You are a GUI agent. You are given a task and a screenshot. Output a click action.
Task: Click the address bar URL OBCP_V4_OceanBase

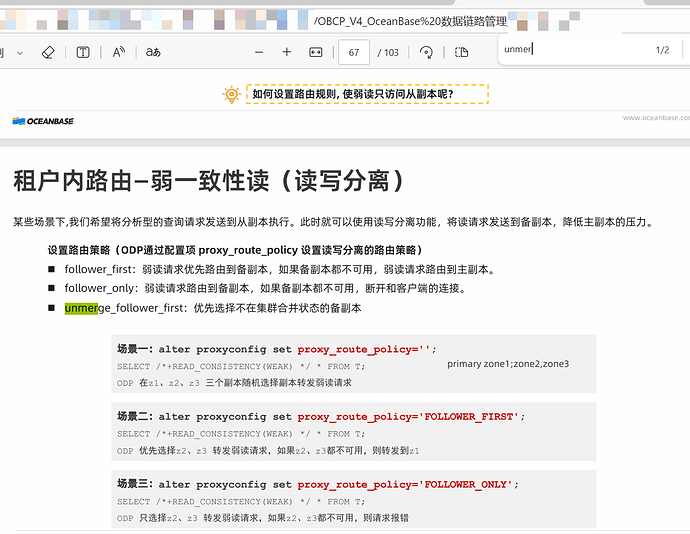tap(409, 21)
